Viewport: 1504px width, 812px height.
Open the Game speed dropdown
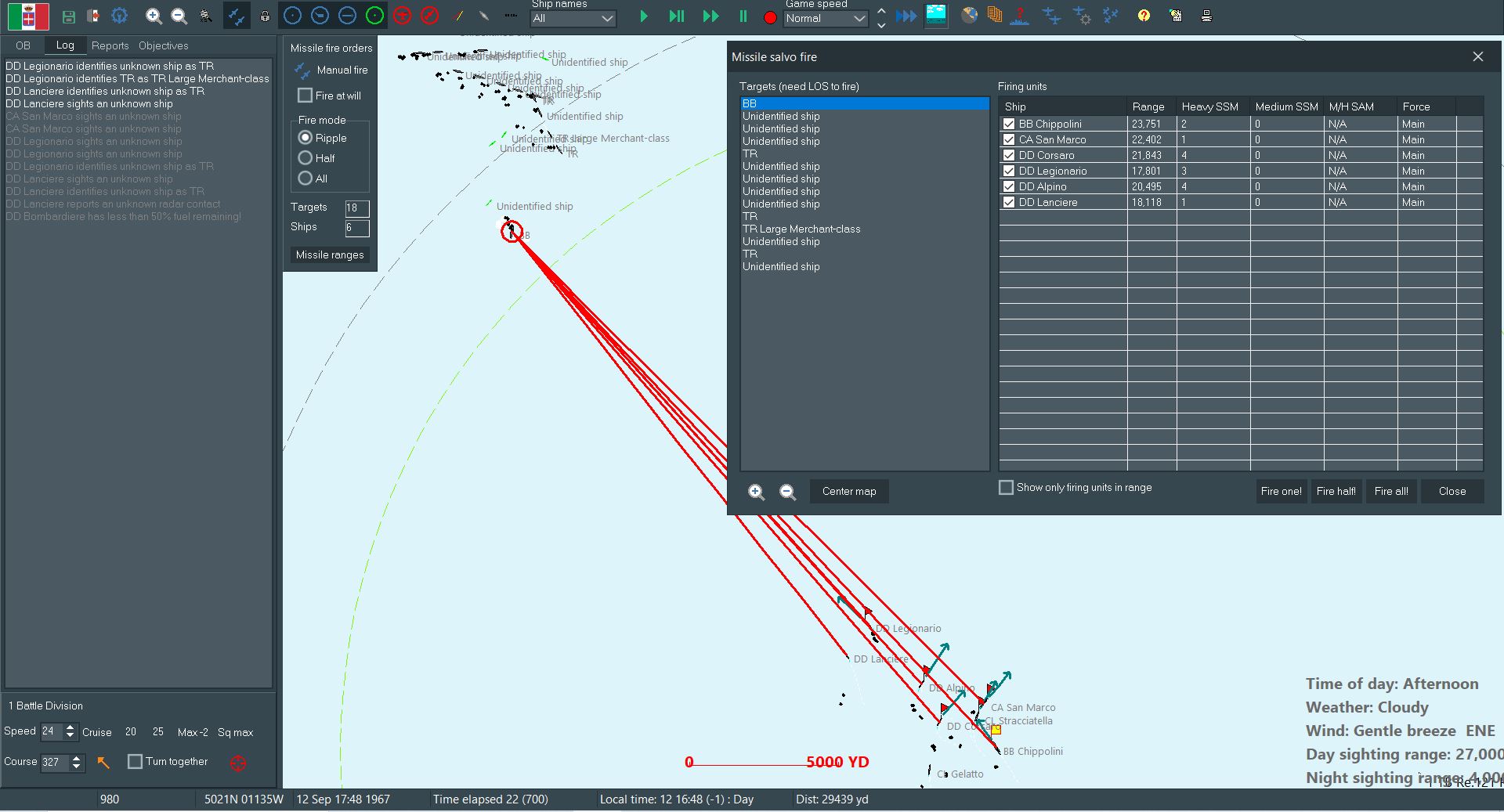tap(826, 18)
